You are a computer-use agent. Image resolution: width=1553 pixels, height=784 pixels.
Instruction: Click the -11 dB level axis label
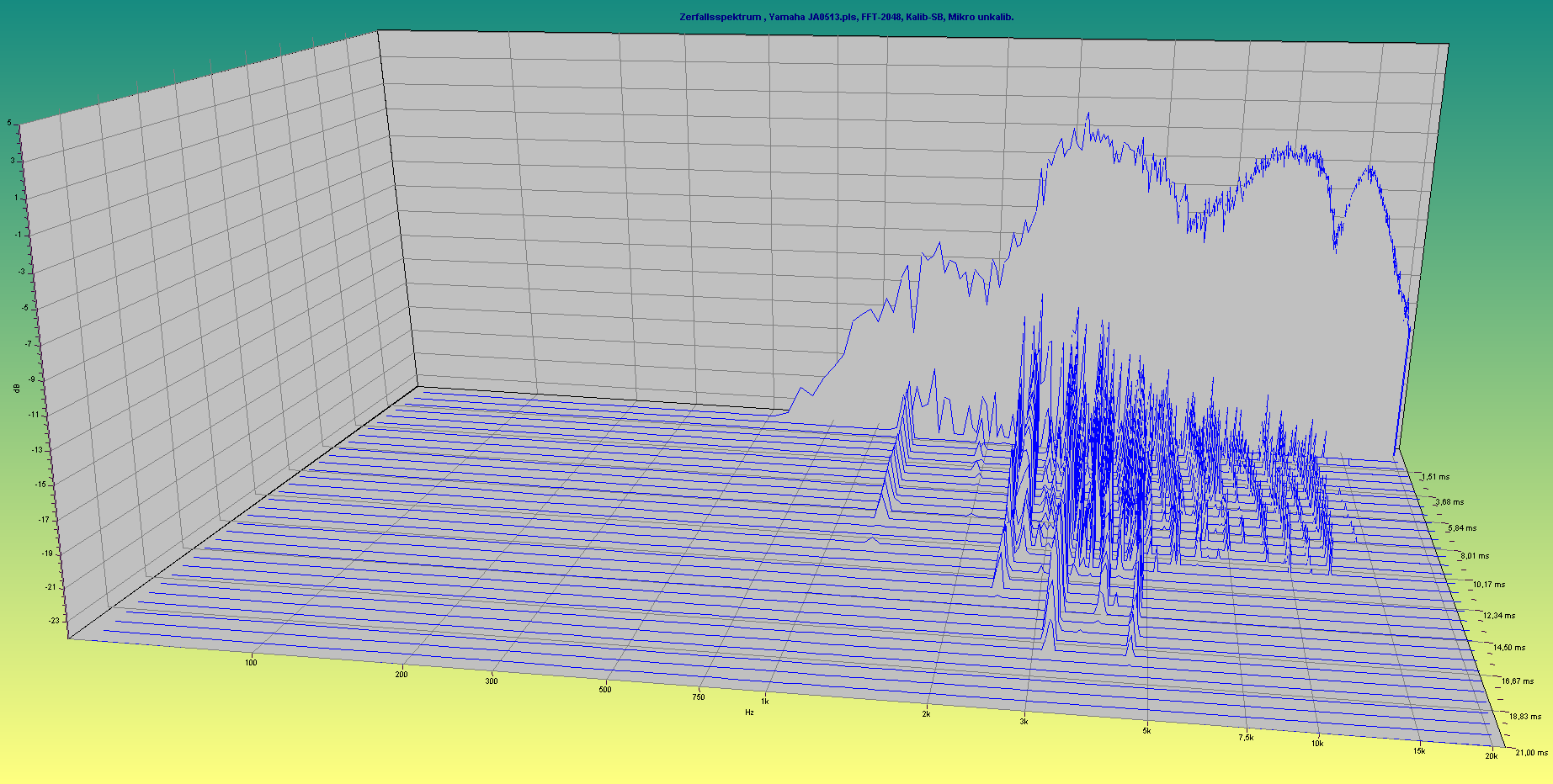click(35, 415)
